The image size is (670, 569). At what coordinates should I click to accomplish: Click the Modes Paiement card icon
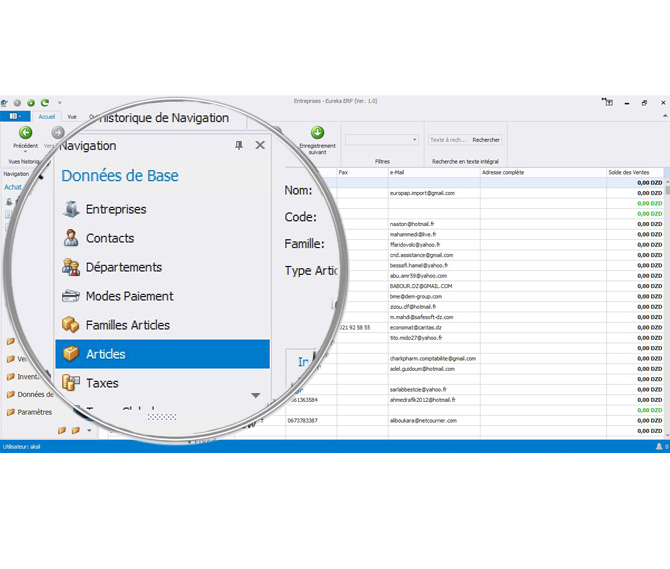point(71,296)
